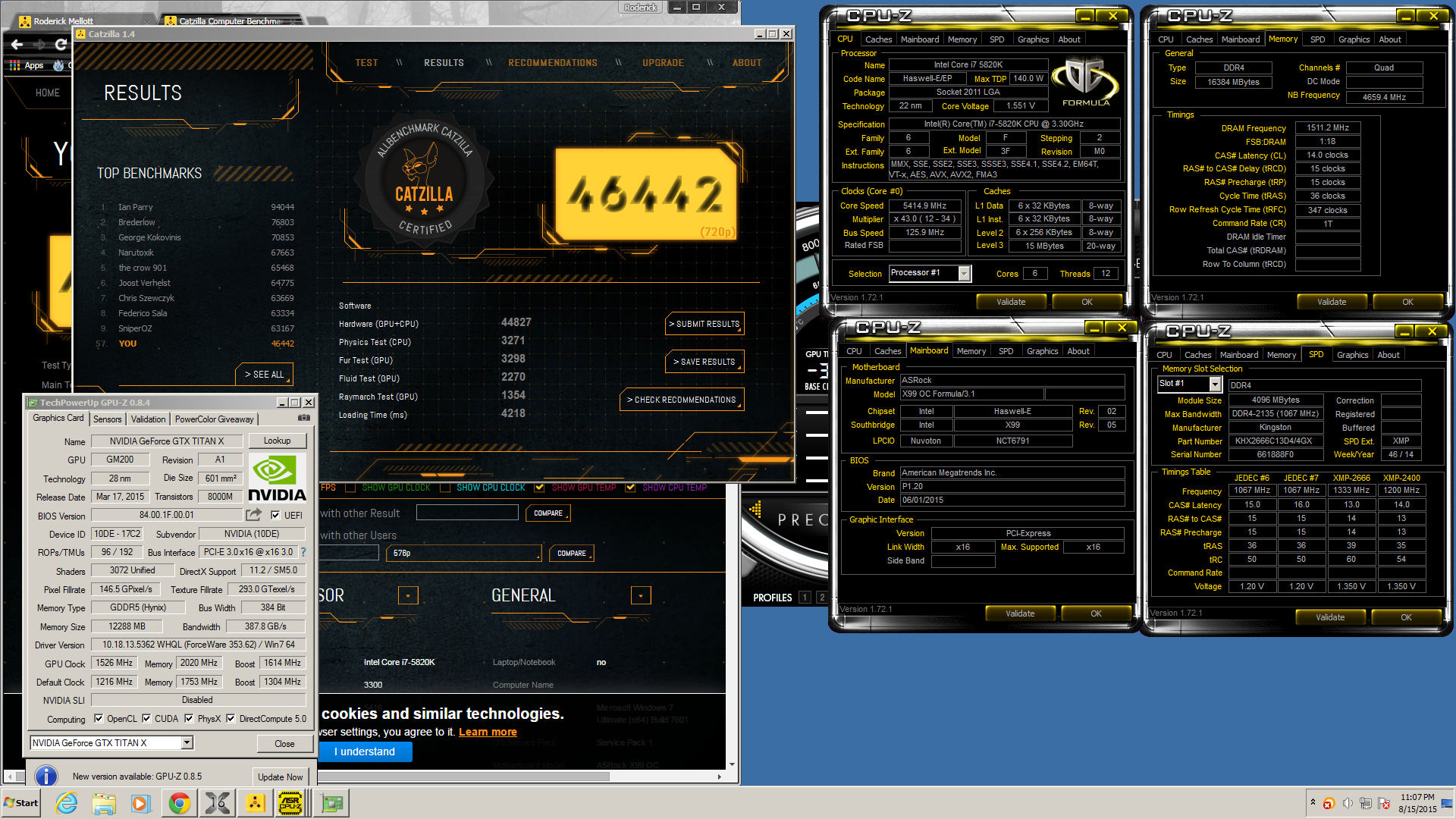Disable Show GPU Temp checkbox

(539, 488)
